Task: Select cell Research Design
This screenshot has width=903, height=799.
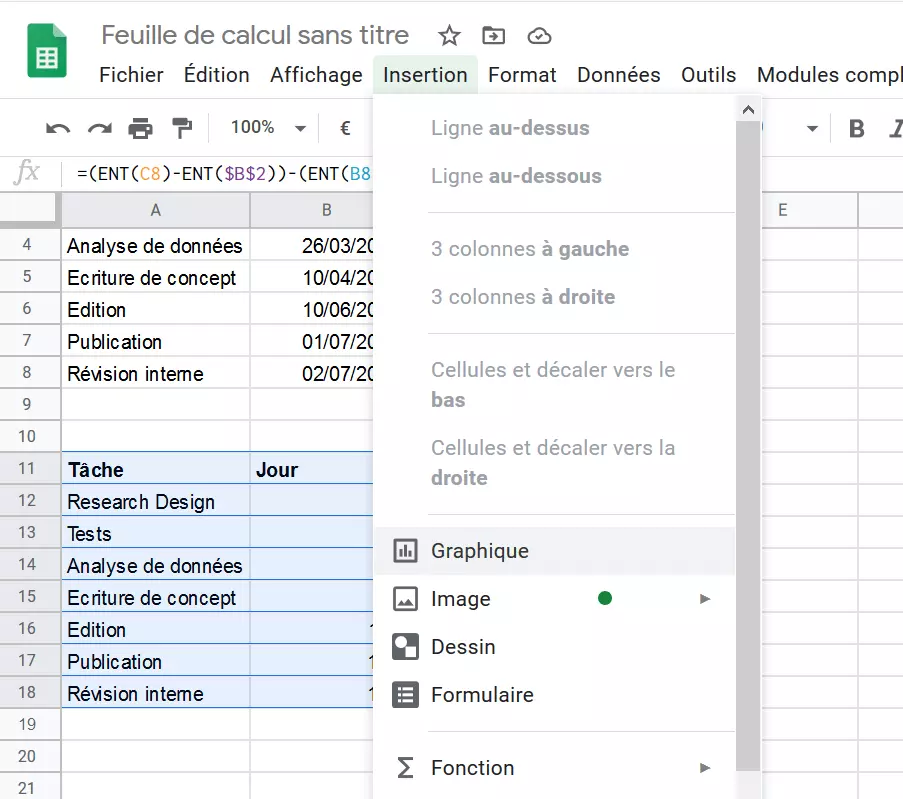Action: point(155,501)
